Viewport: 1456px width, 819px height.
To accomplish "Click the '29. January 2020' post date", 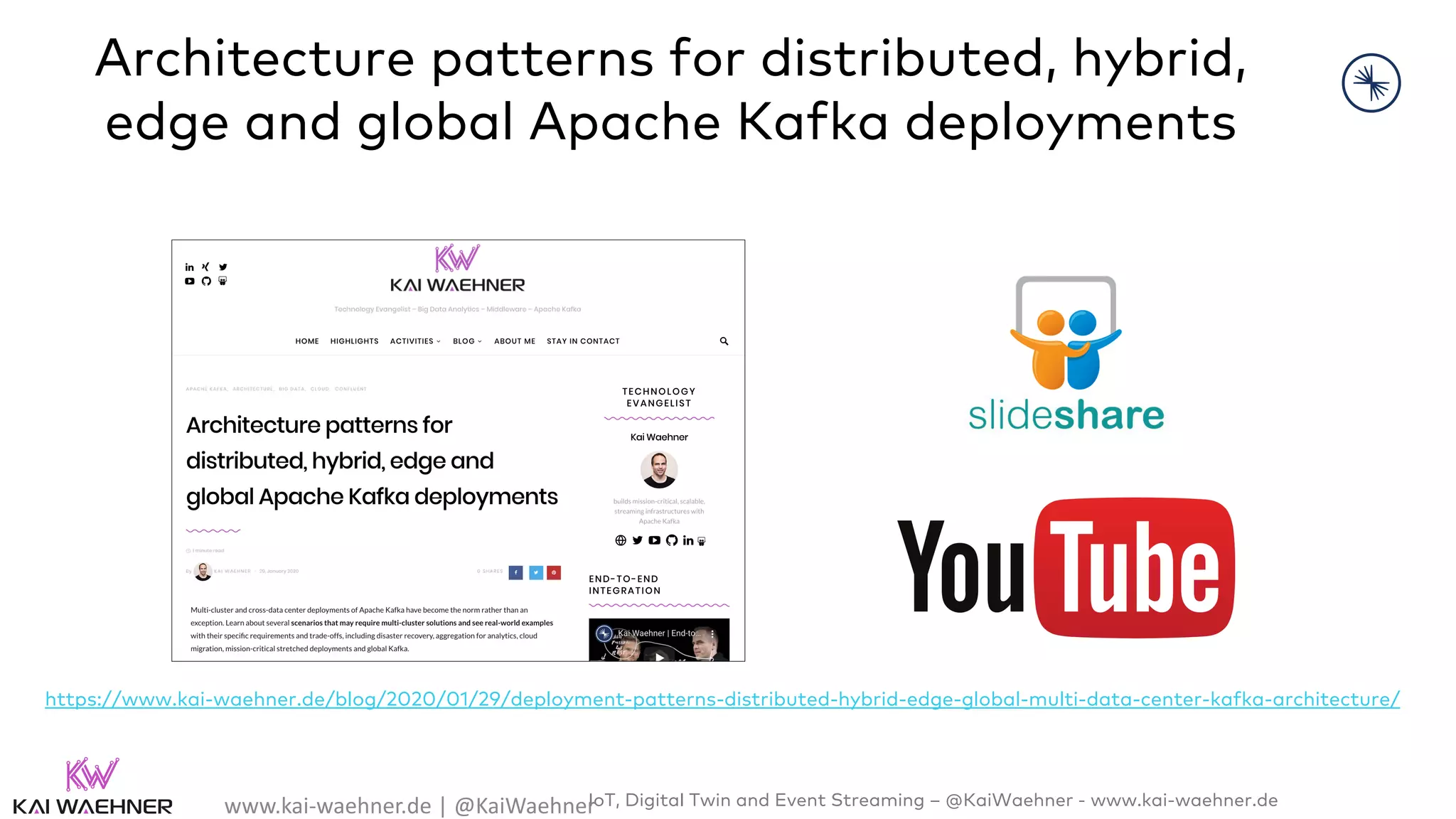I will [279, 571].
